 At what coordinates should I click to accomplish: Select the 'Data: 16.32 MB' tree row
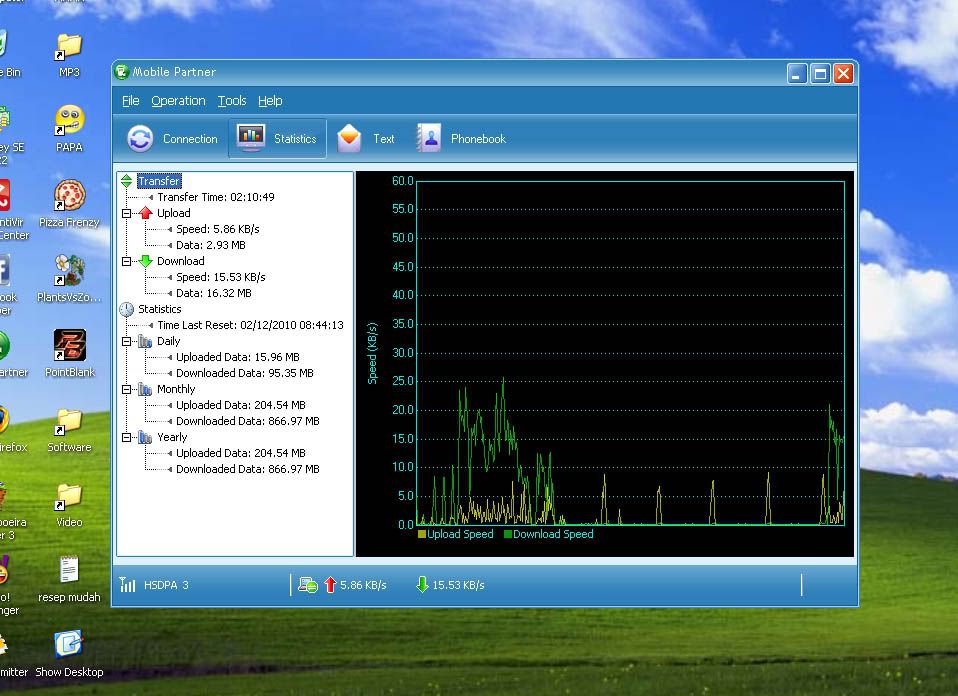(214, 293)
